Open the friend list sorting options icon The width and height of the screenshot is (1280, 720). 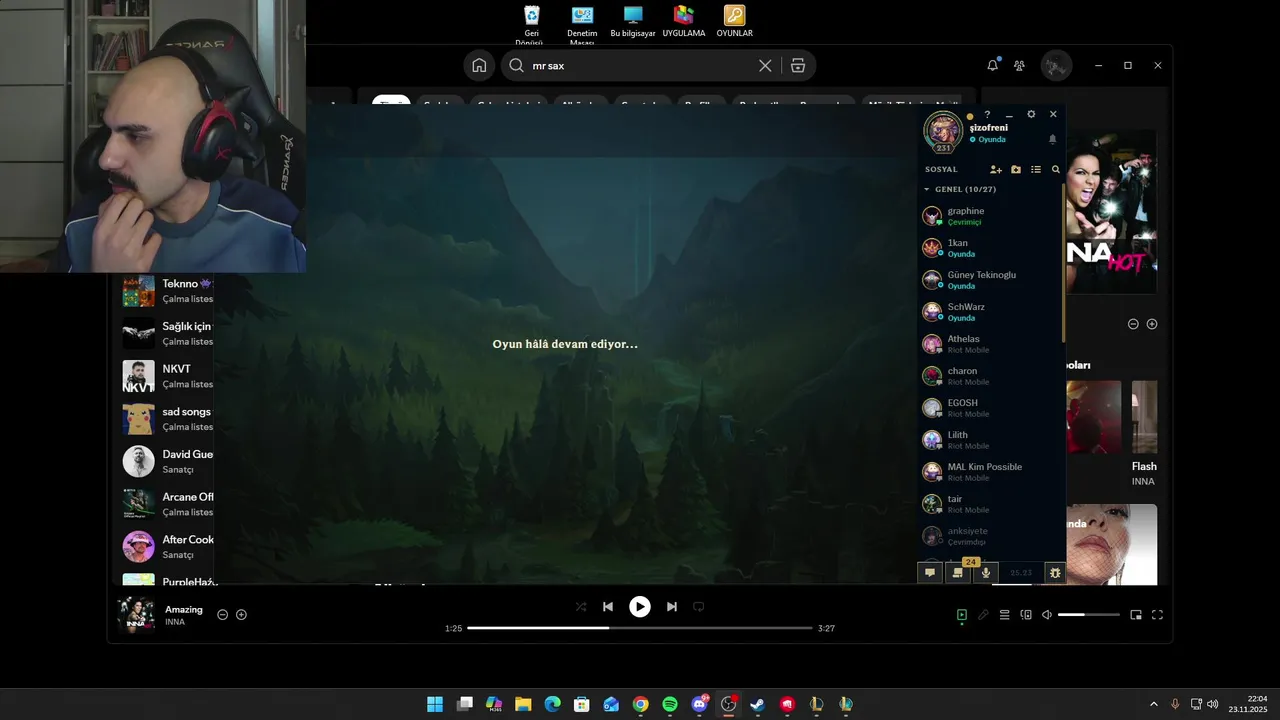(1036, 170)
